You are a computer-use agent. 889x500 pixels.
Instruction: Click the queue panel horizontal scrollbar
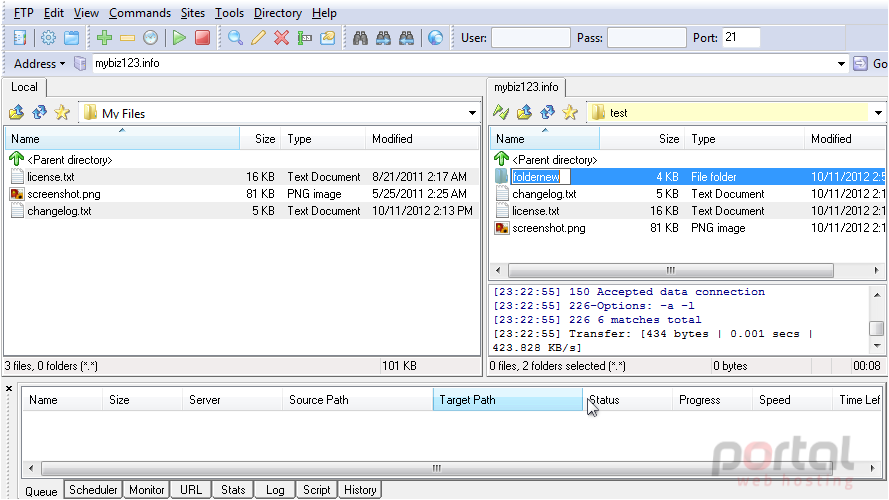(437, 468)
